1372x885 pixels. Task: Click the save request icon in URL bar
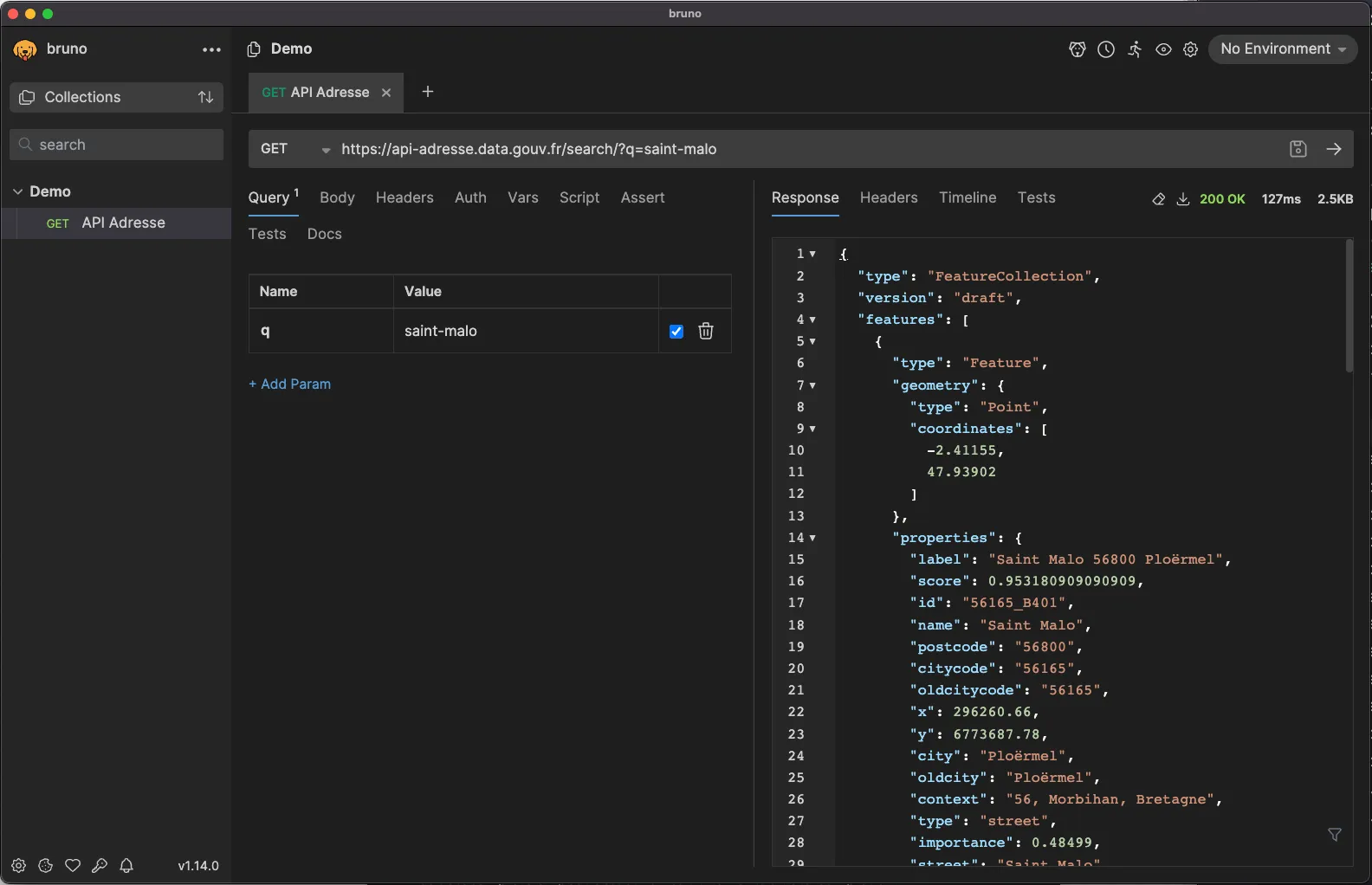tap(1298, 149)
